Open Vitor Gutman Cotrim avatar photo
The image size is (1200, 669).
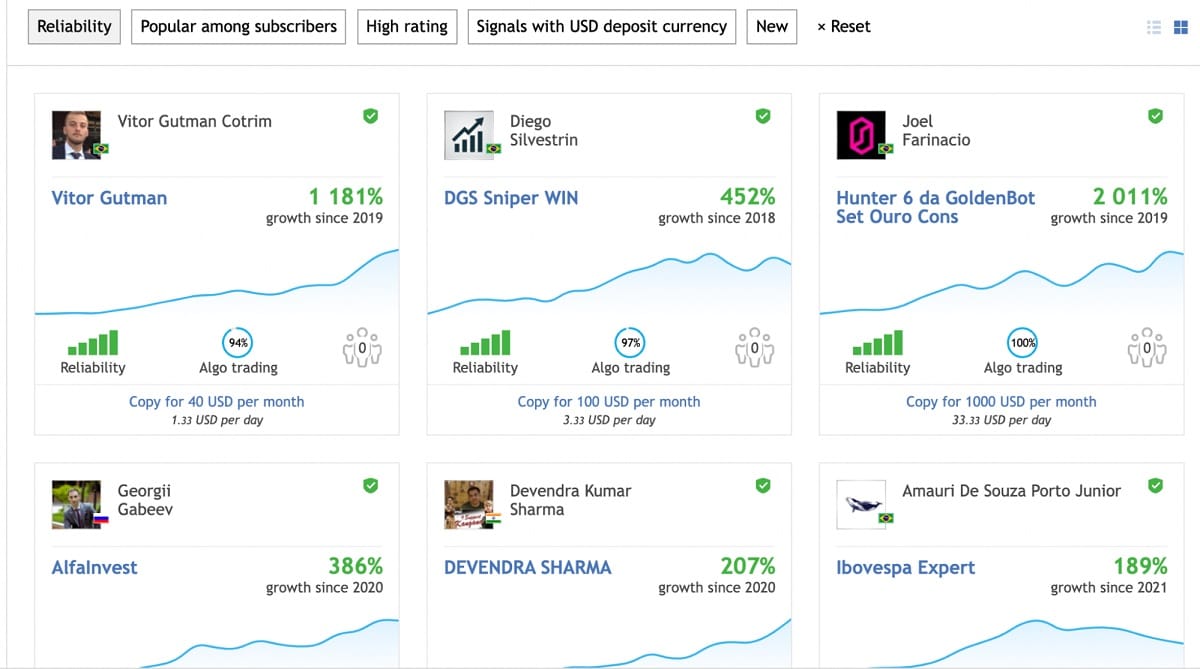pyautogui.click(x=77, y=135)
